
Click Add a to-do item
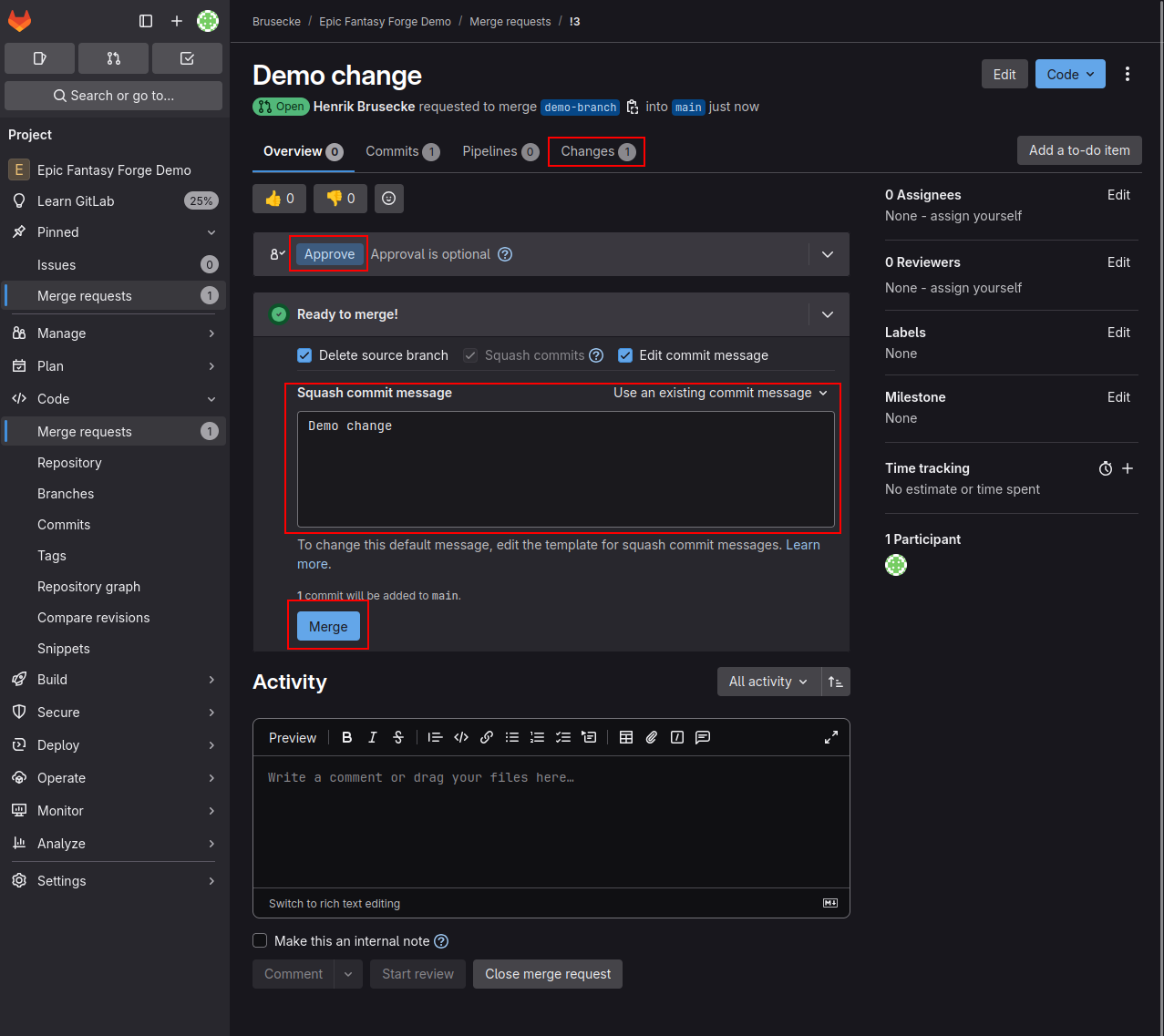(1079, 150)
